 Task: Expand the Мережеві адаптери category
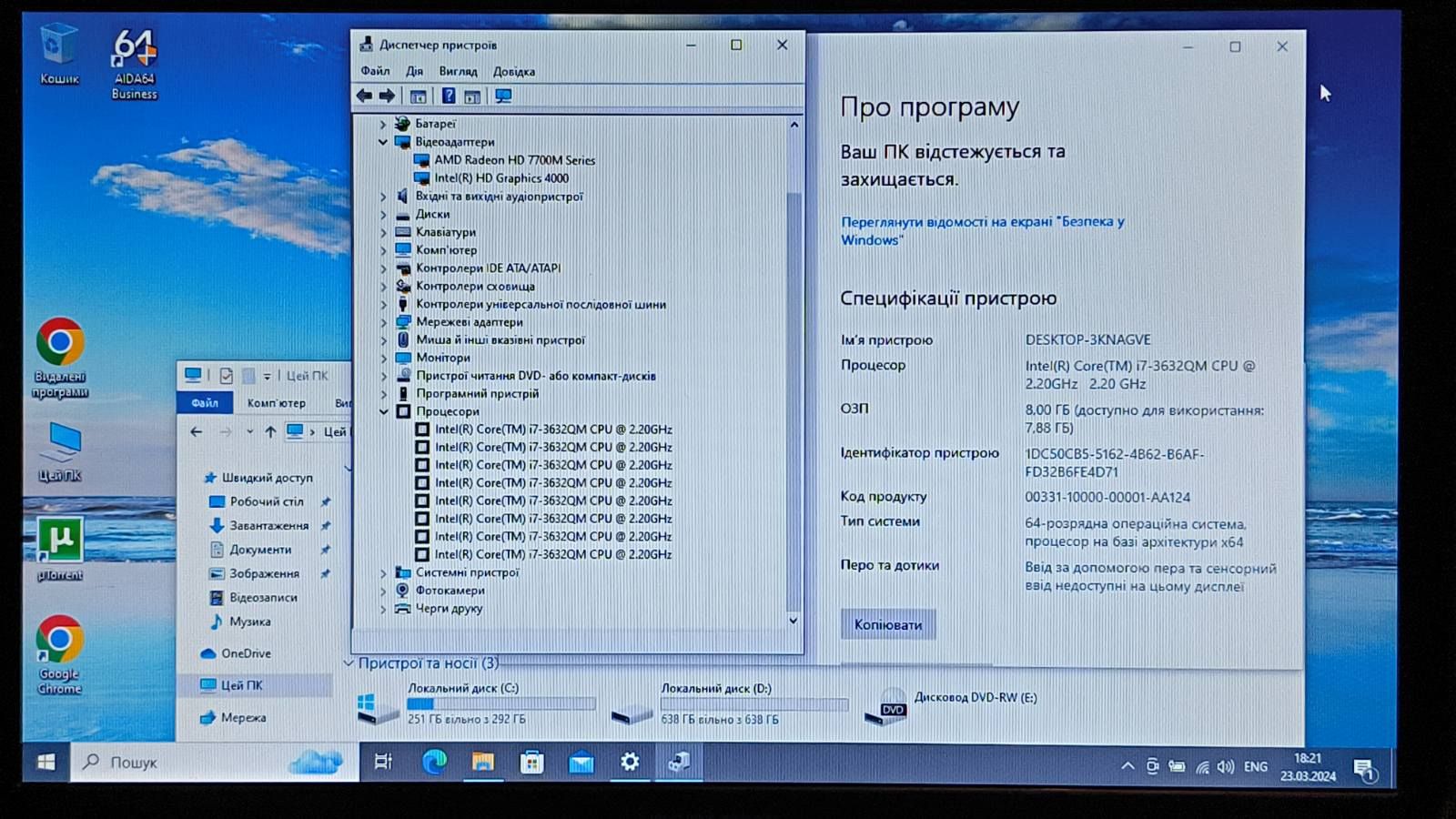click(x=383, y=322)
